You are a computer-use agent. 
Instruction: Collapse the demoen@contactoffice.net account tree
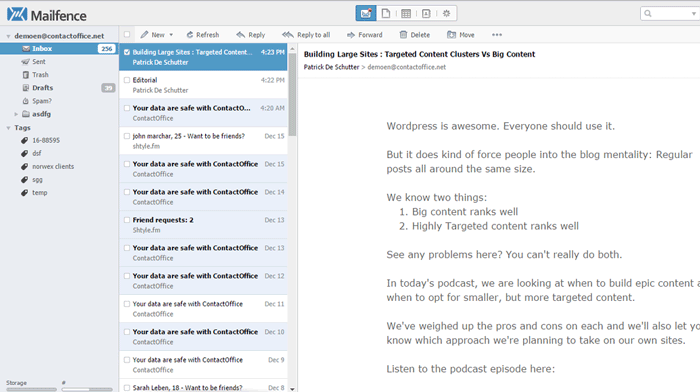point(8,36)
